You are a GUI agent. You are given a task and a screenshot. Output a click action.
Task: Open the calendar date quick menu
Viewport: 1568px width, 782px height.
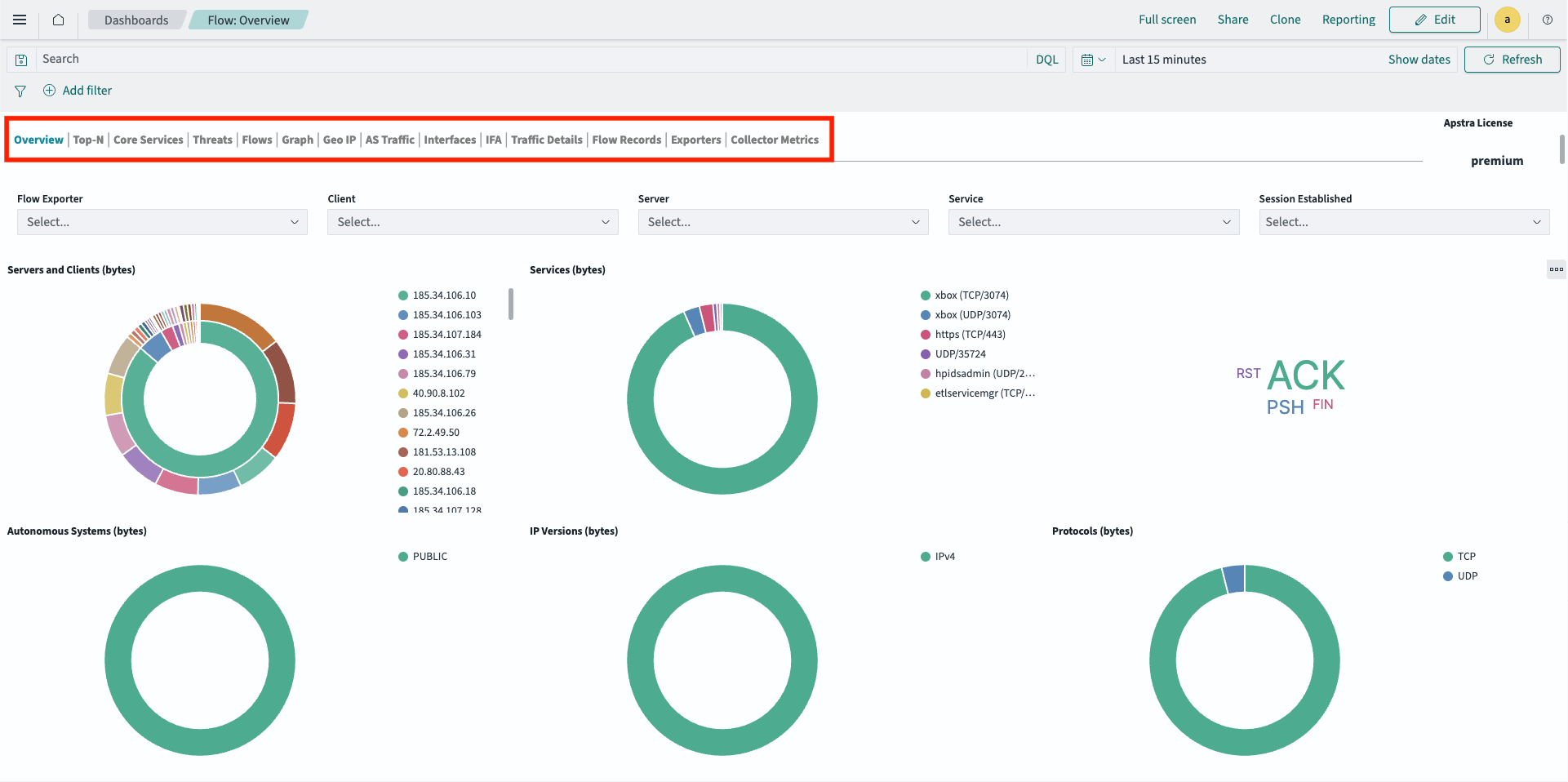pos(1093,60)
